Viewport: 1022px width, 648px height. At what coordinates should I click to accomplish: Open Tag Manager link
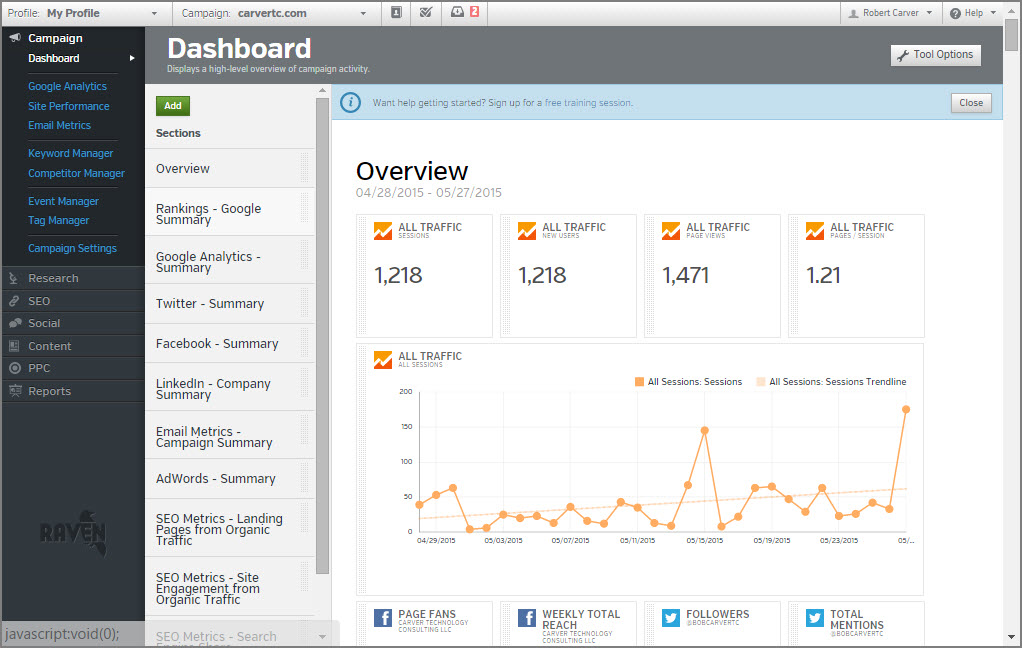(59, 220)
